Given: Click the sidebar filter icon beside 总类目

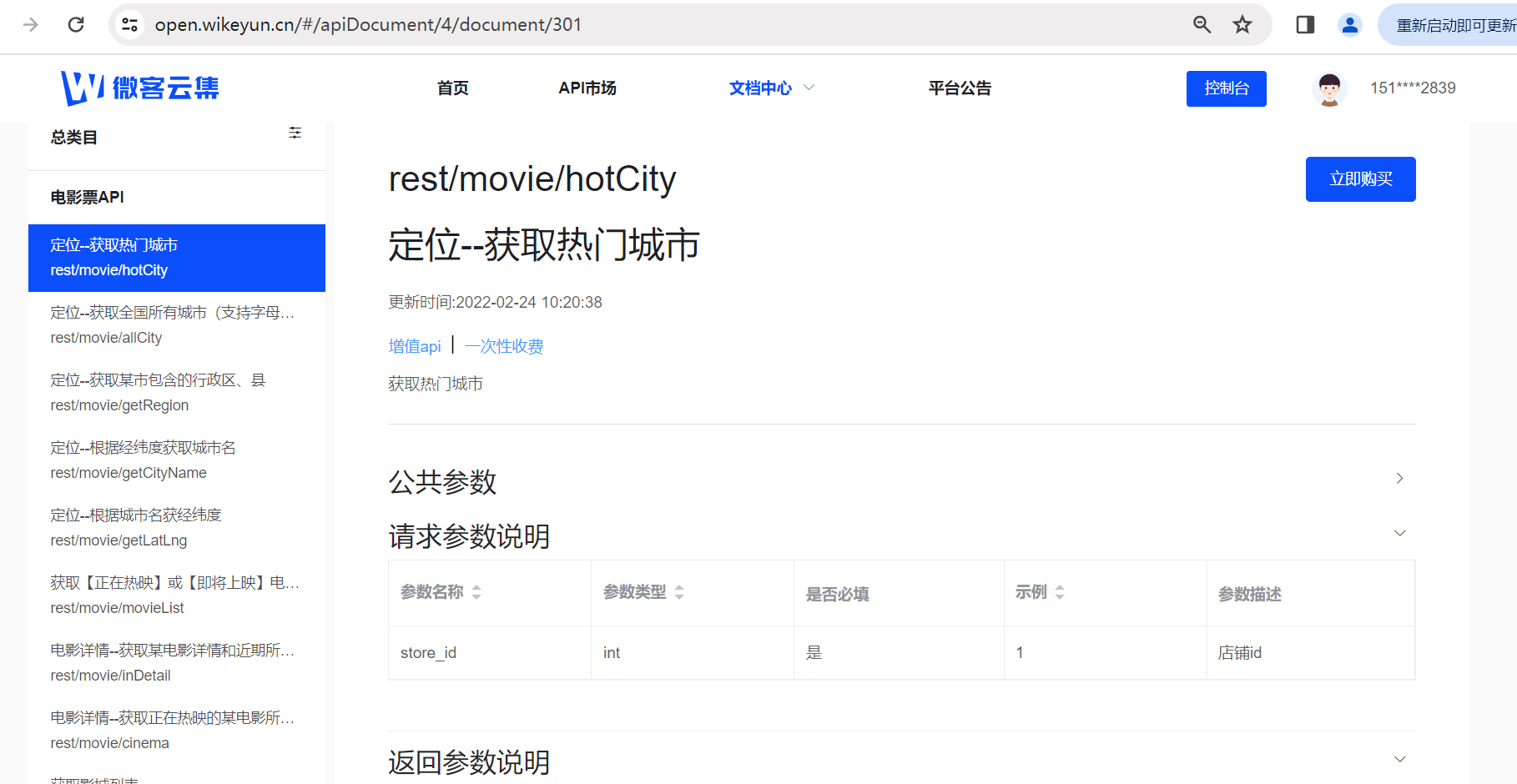Looking at the screenshot, I should pyautogui.click(x=295, y=133).
